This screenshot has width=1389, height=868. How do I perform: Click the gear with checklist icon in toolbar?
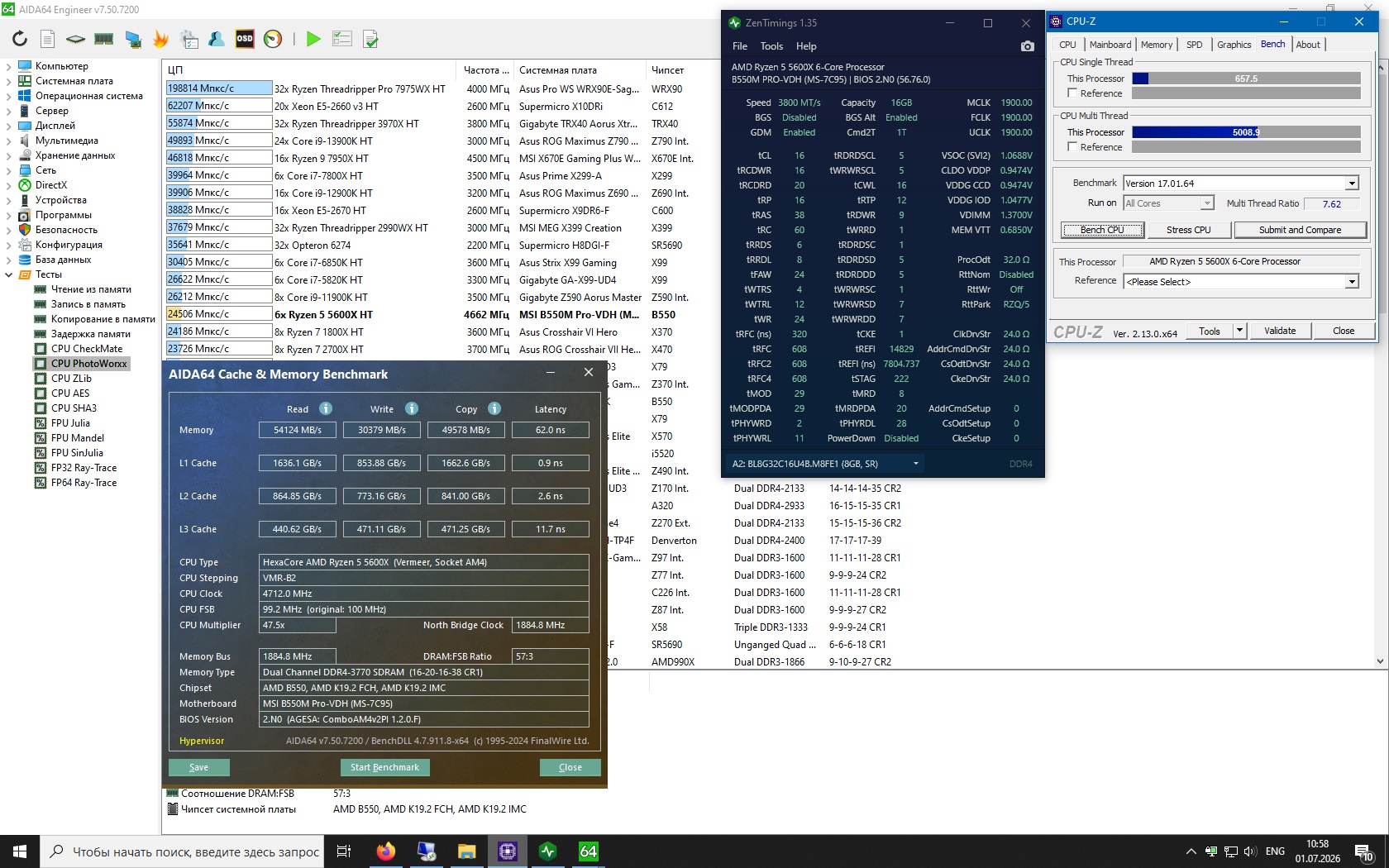point(189,39)
